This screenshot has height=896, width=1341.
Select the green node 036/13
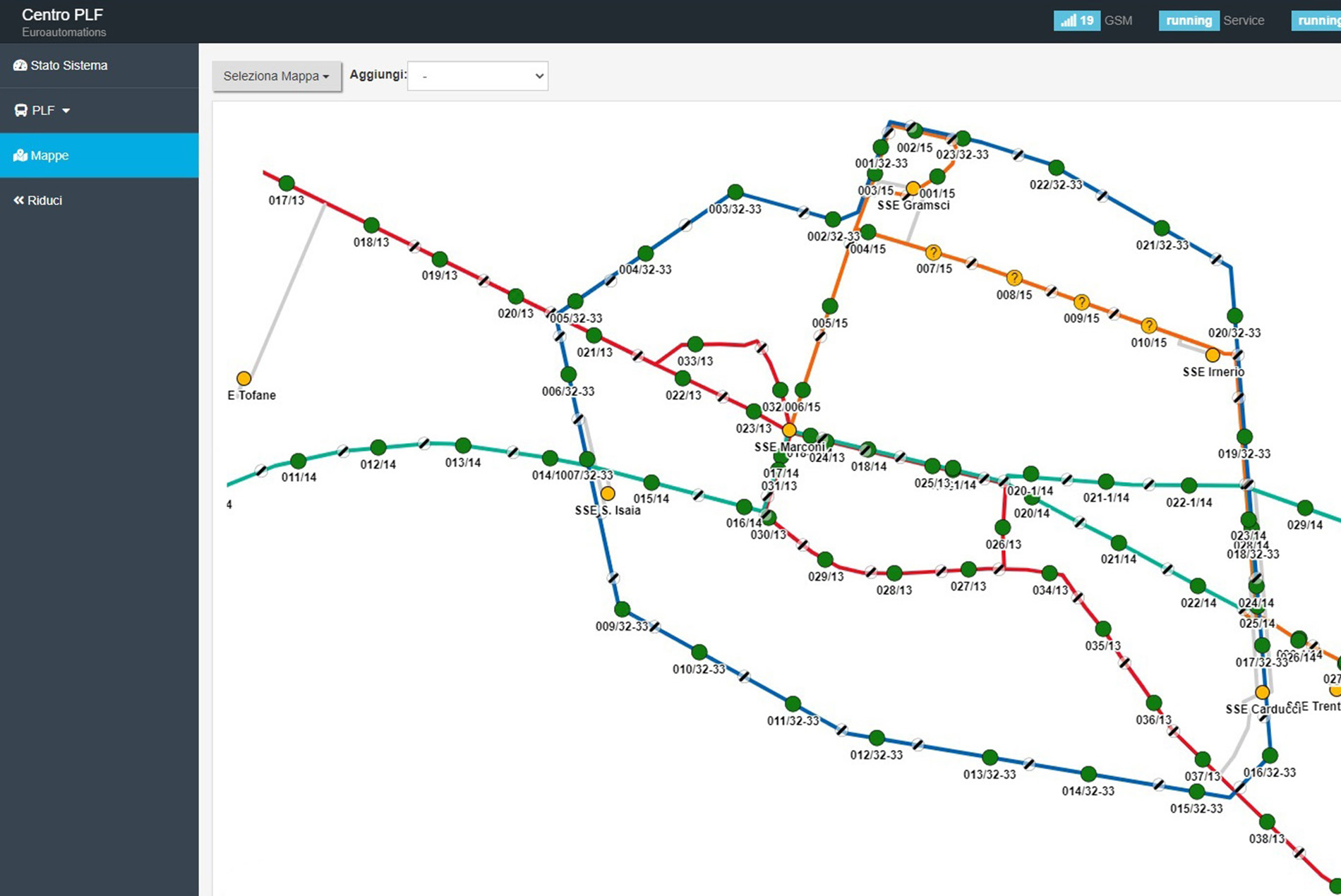pos(1154,703)
